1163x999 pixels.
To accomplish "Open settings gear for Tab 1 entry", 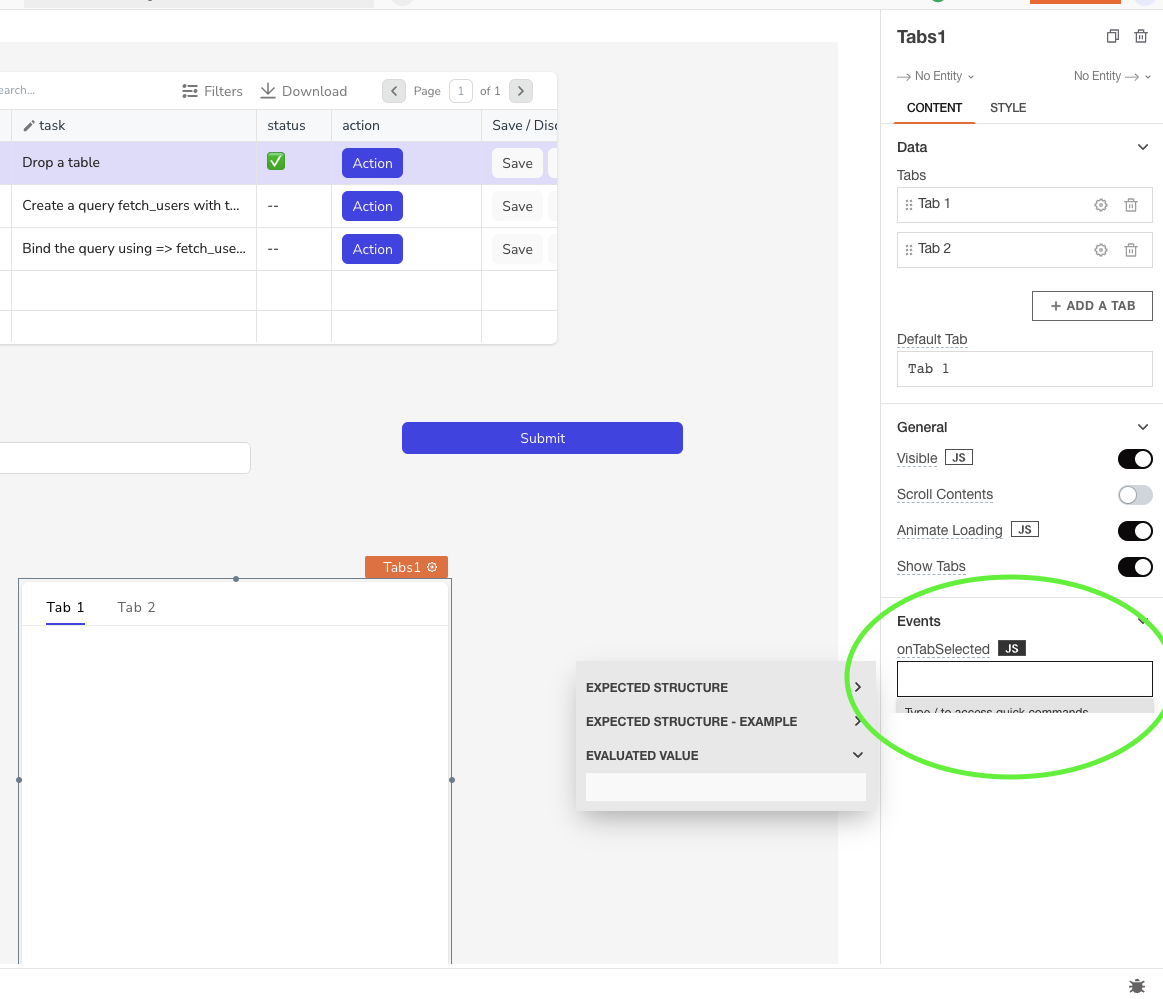I will click(x=1100, y=204).
